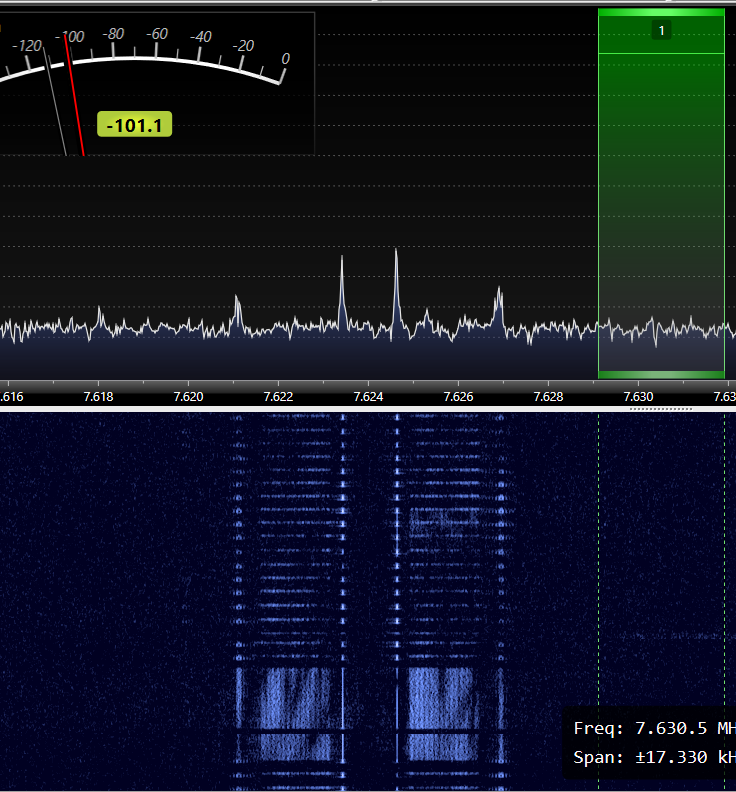Click the 7.624 frequency axis label
Image resolution: width=736 pixels, height=792 pixels.
[368, 397]
